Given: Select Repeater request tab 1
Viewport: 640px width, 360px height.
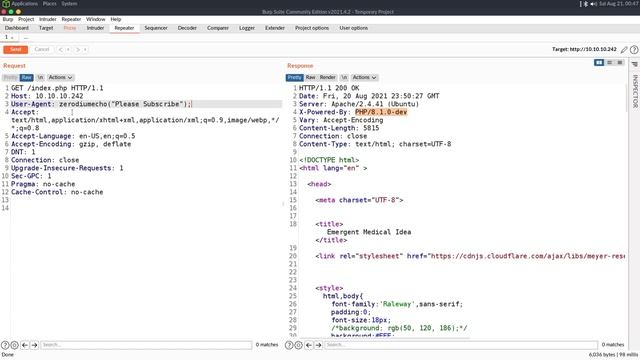Looking at the screenshot, I should (9, 38).
